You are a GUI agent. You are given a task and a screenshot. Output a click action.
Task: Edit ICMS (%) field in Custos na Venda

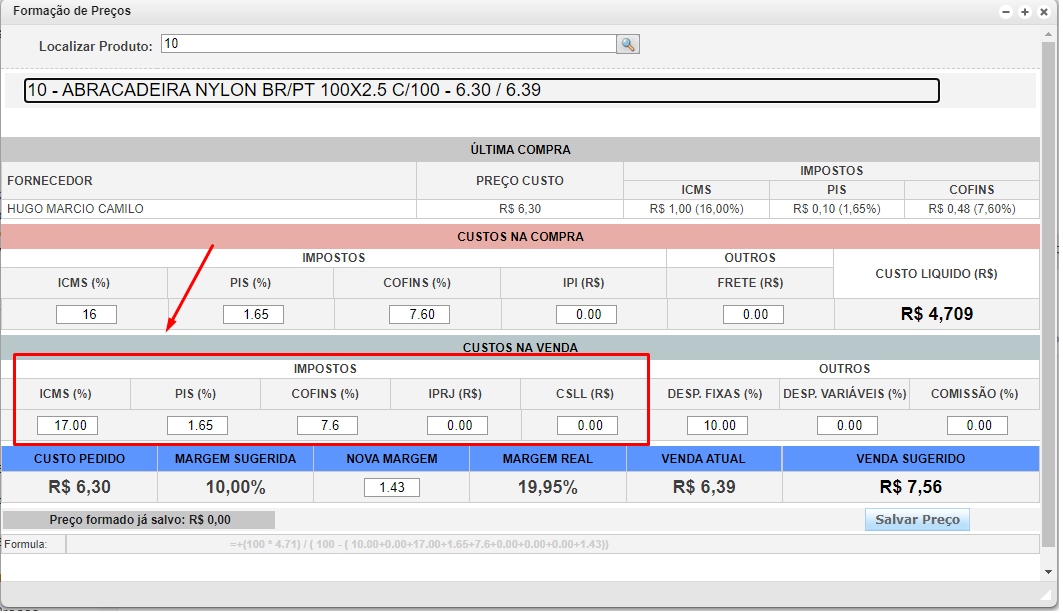tap(67, 425)
